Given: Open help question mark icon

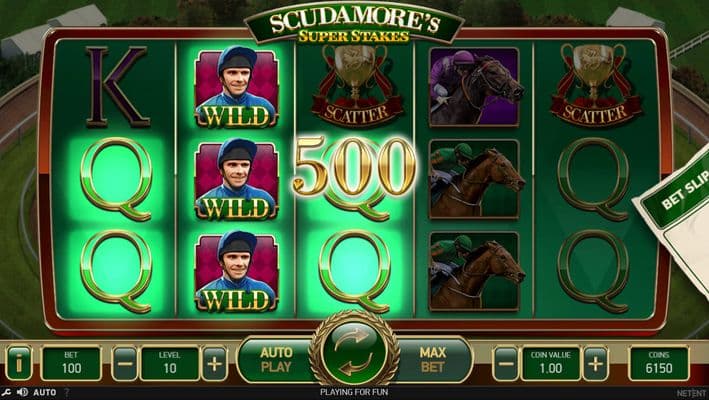Looking at the screenshot, I should coord(66,392).
